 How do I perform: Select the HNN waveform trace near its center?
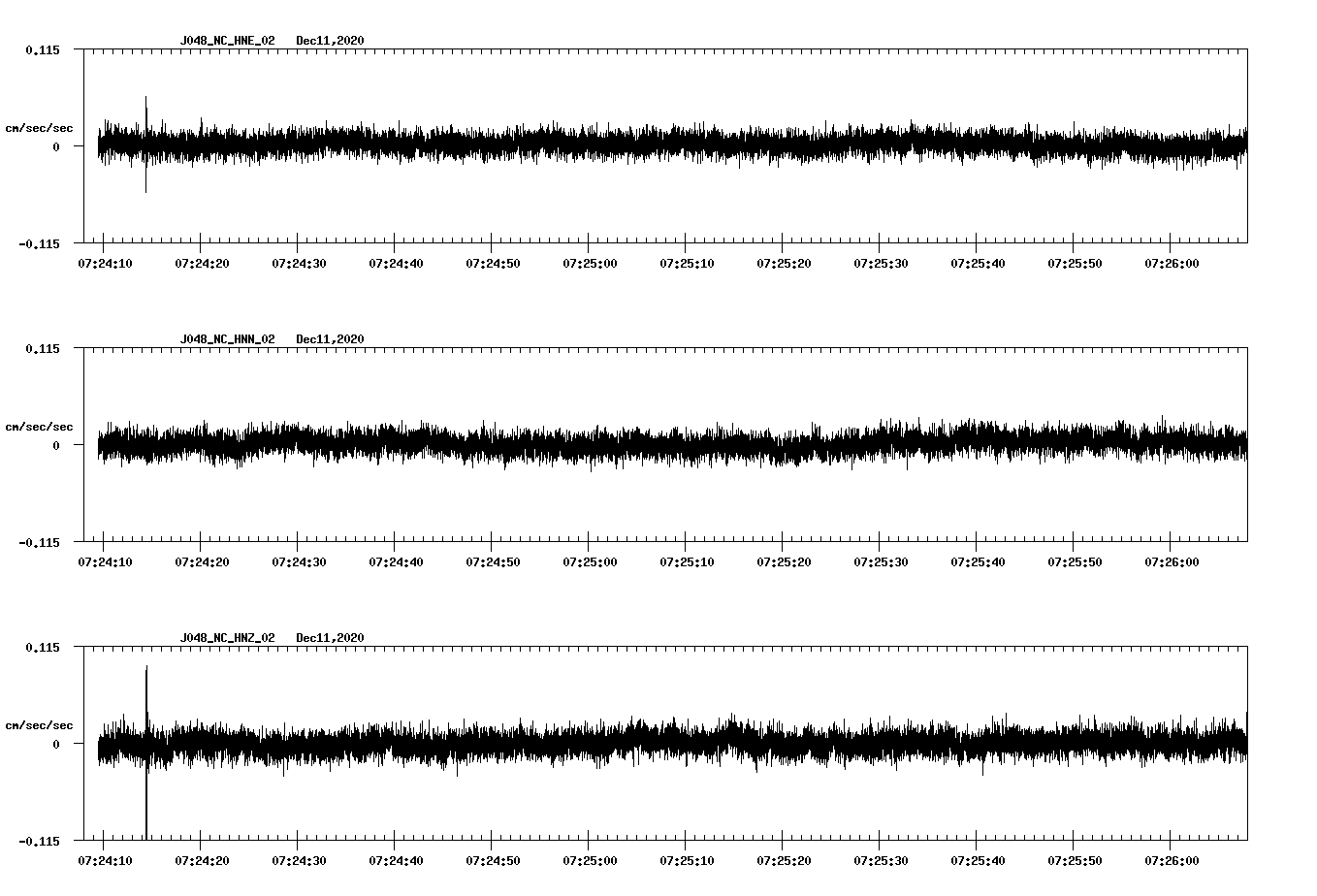click(x=669, y=446)
